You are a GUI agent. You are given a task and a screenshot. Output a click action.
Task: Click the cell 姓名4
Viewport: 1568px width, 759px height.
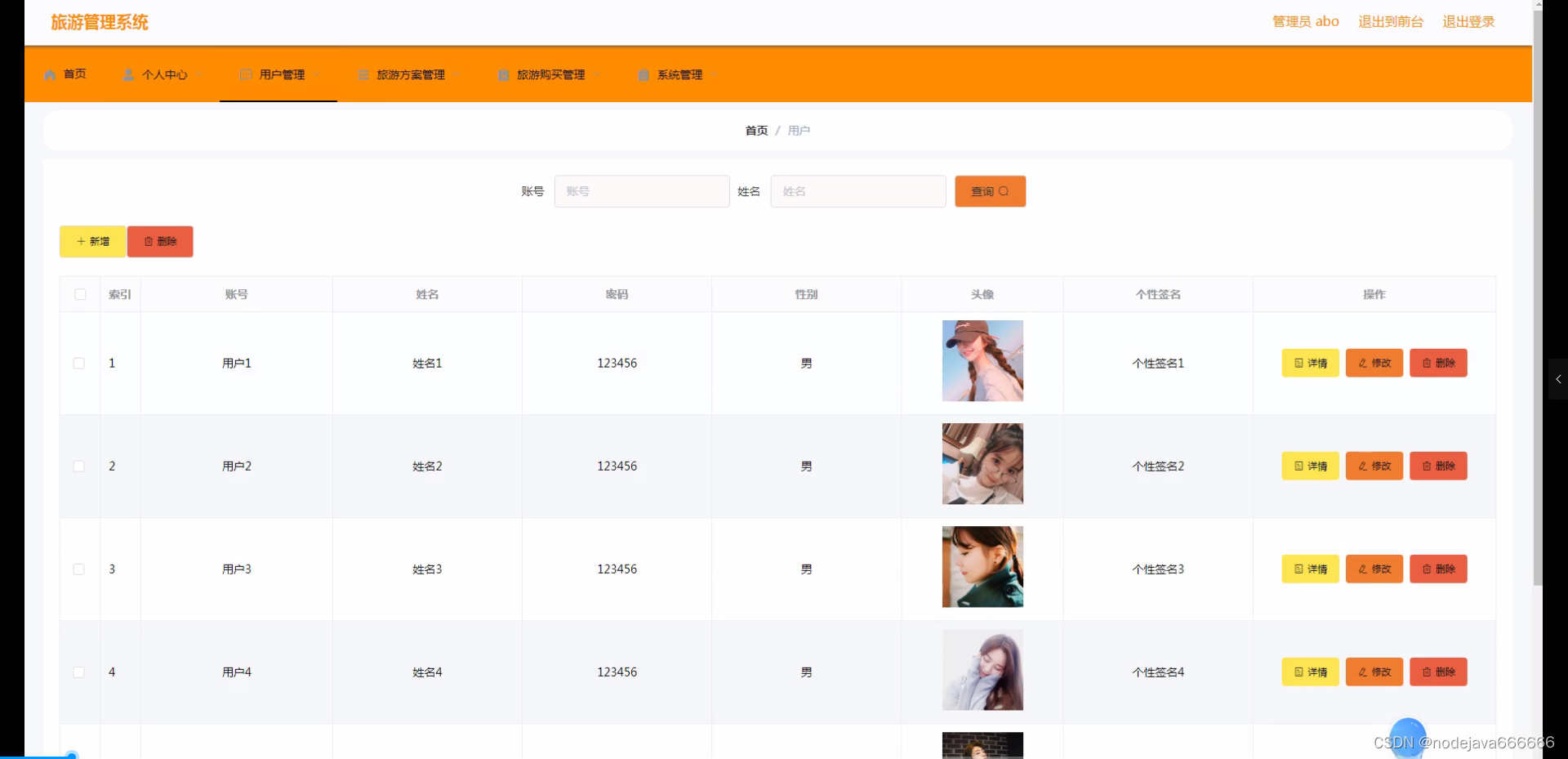(x=427, y=672)
